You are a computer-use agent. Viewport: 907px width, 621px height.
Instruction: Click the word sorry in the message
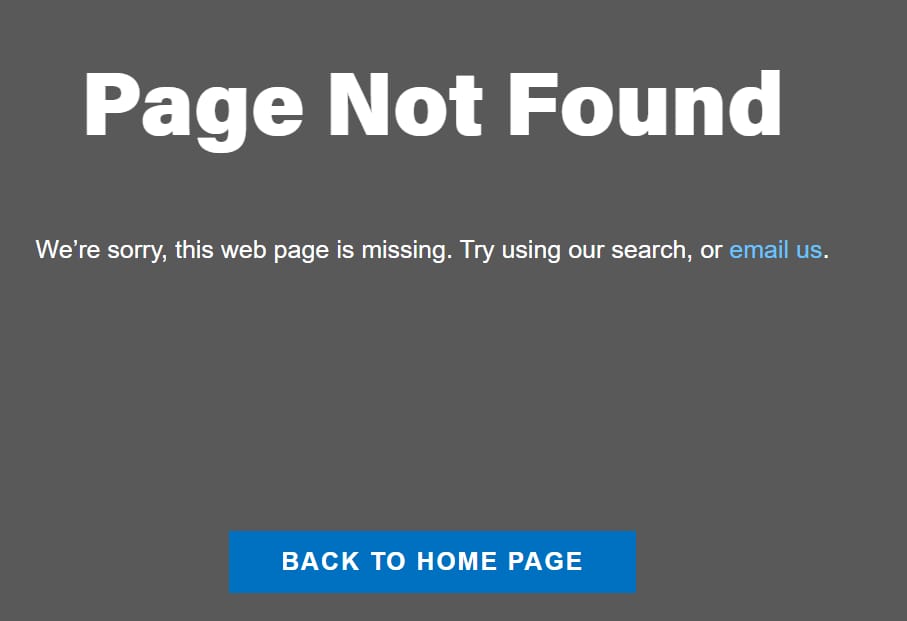[137, 251]
